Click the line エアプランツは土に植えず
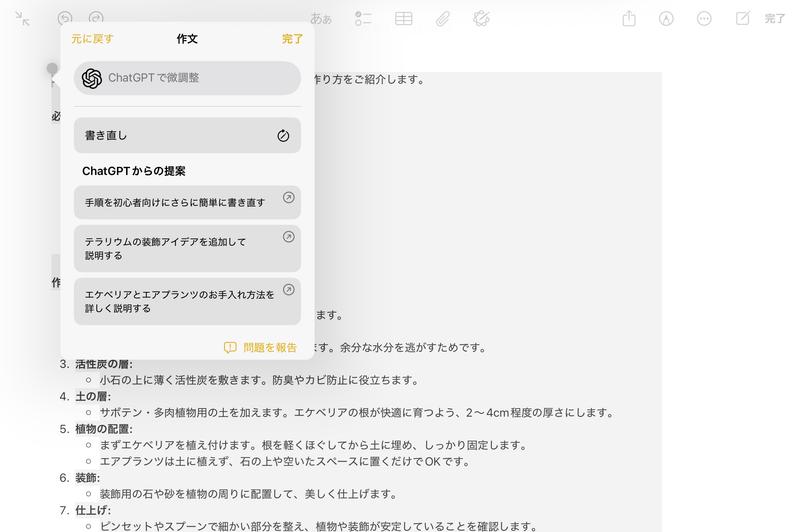This screenshot has height=532, width=800. (x=285, y=462)
